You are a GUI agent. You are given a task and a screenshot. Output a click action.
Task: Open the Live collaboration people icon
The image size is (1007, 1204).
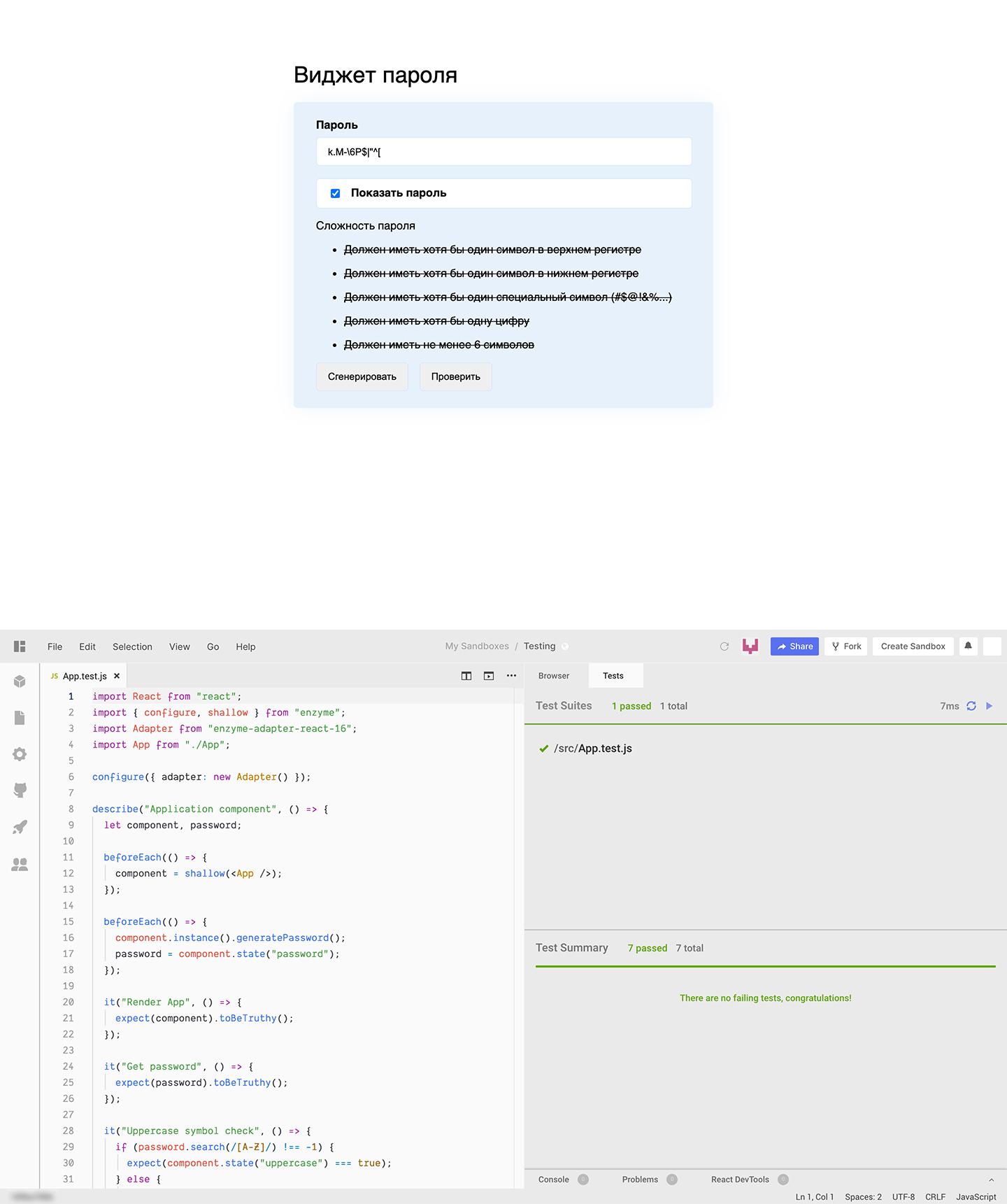click(20, 865)
